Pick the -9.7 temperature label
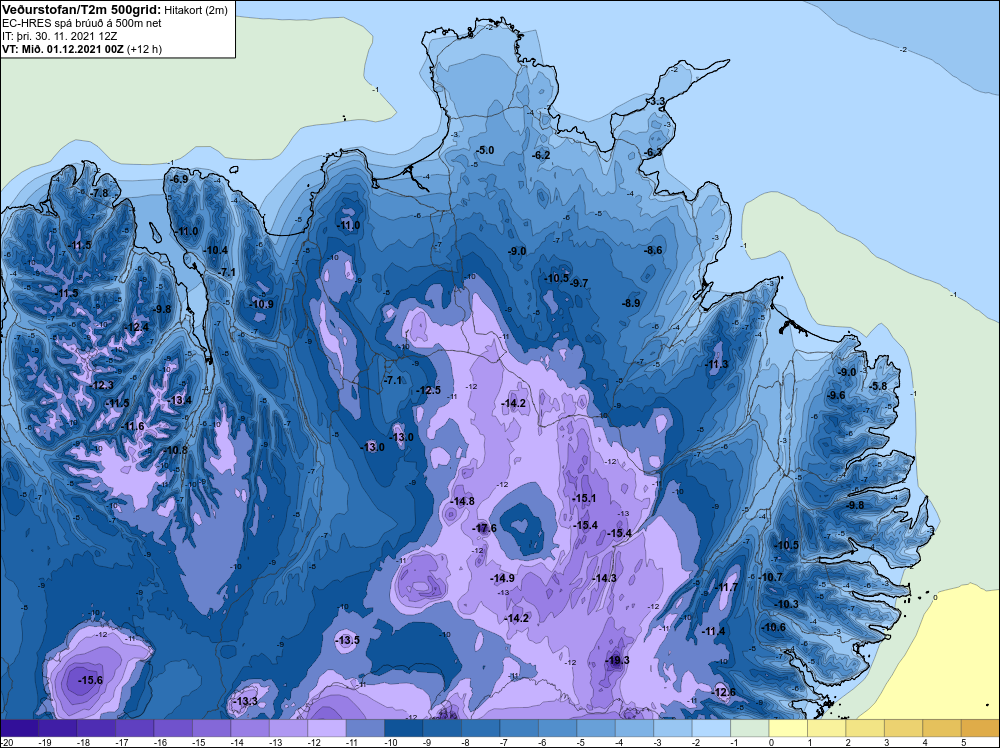This screenshot has height=748, width=1000. click(579, 283)
